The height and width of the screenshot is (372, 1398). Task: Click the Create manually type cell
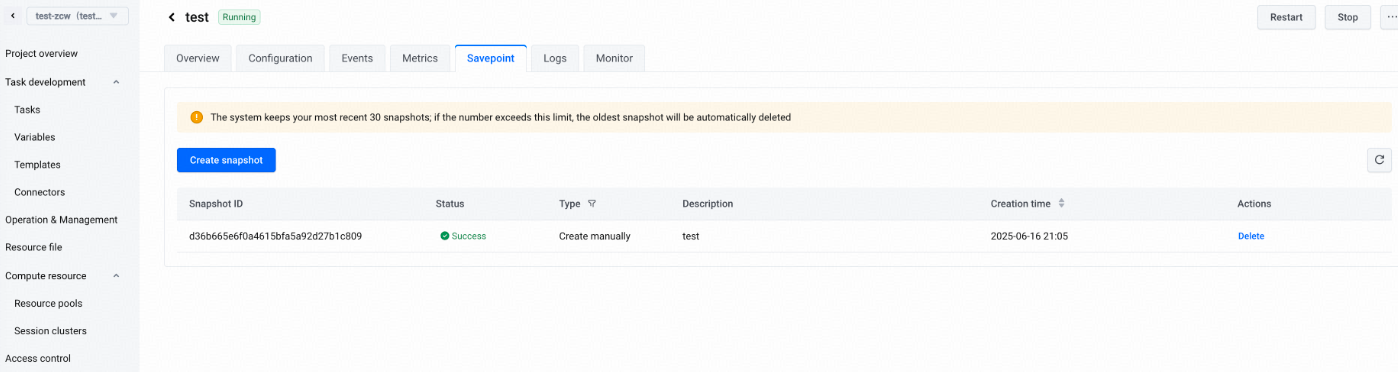click(x=595, y=236)
